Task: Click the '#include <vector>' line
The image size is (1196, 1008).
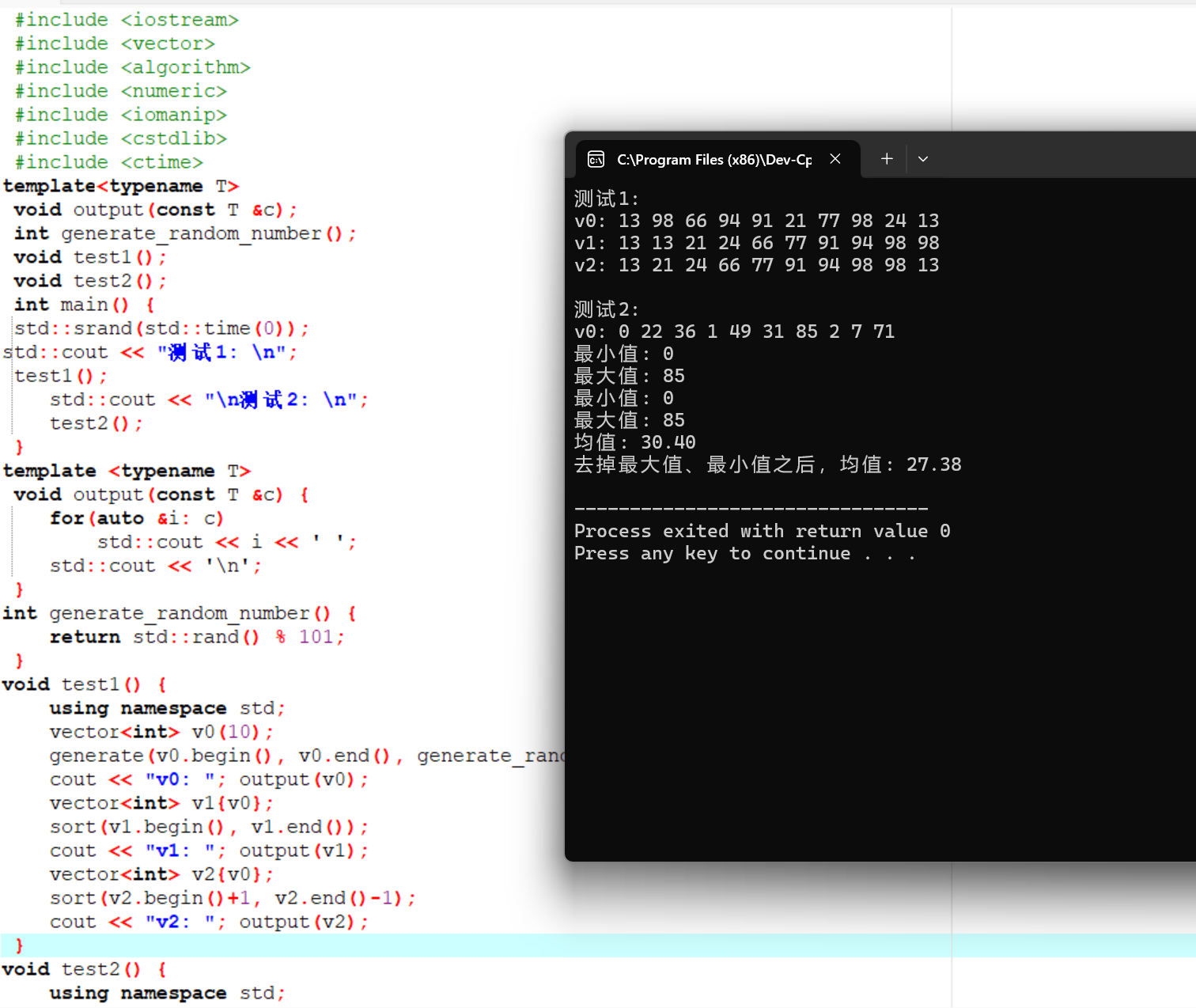Action: pyautogui.click(x=115, y=44)
